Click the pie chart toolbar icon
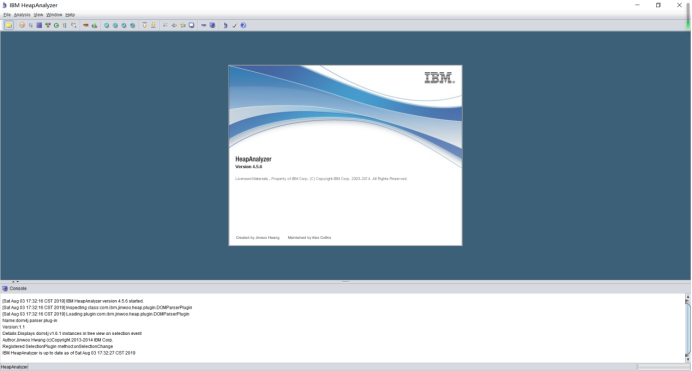692x371 pixels. click(22, 25)
